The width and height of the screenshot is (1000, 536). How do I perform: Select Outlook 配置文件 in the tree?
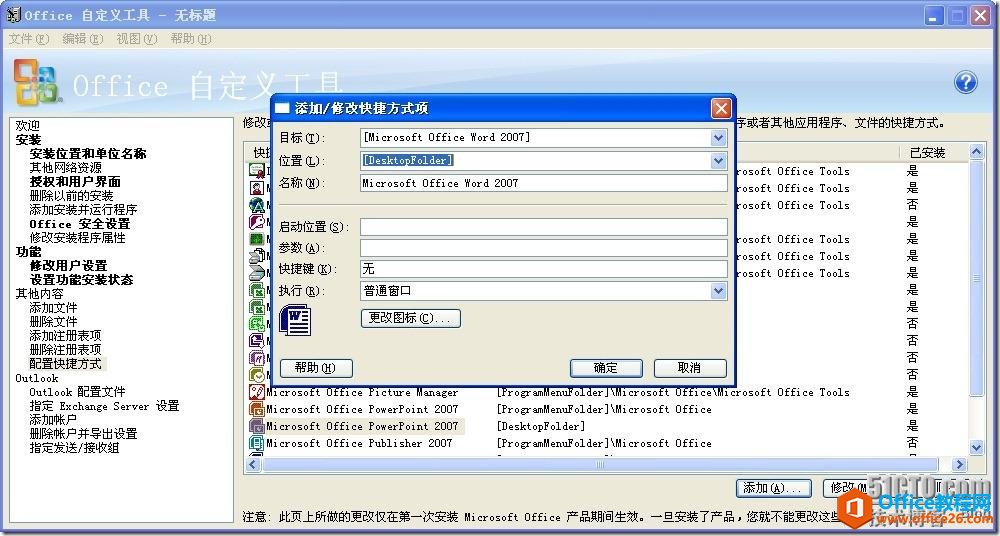click(x=78, y=392)
